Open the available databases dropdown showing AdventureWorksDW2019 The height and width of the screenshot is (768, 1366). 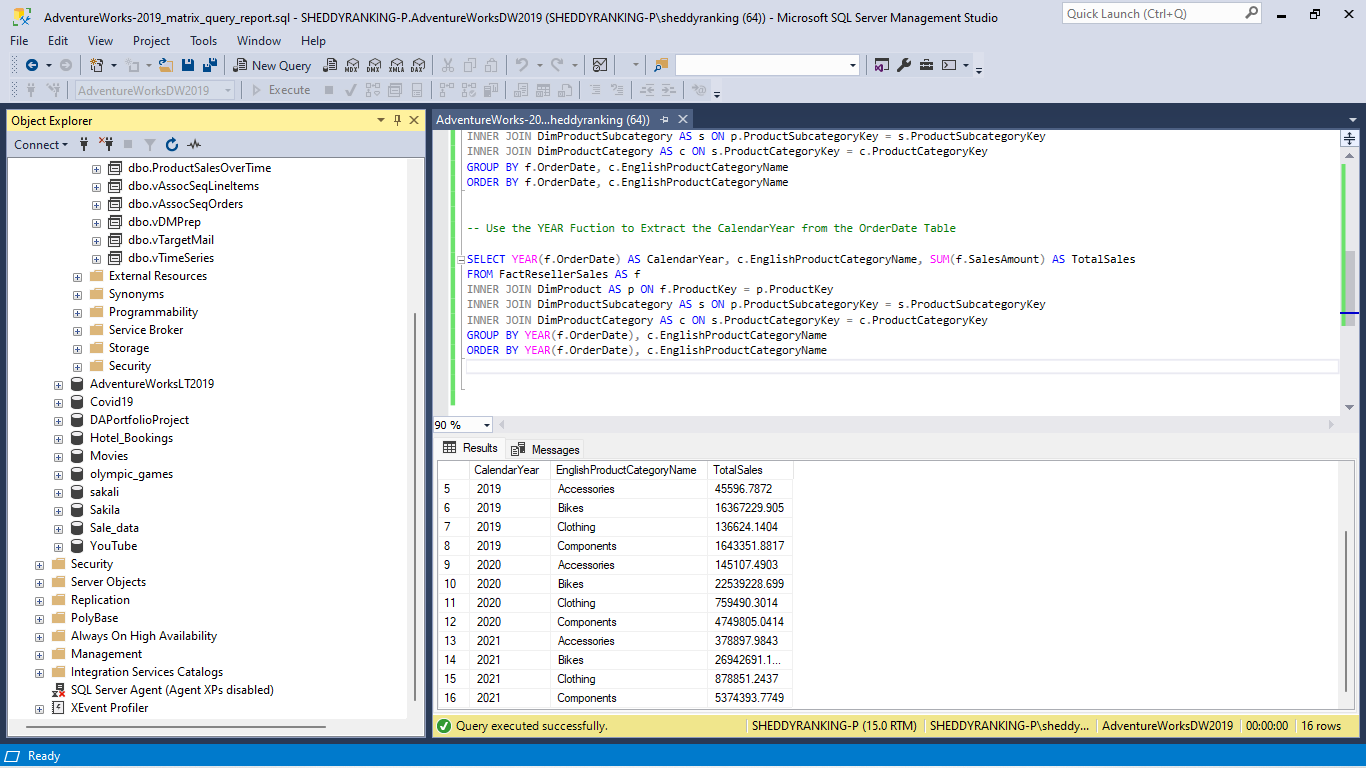click(x=229, y=89)
